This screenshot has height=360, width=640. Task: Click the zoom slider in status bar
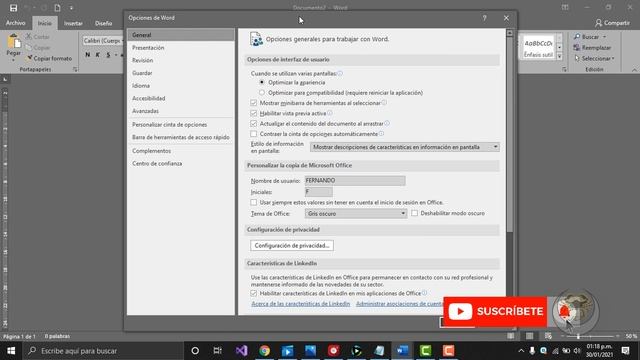click(x=578, y=336)
